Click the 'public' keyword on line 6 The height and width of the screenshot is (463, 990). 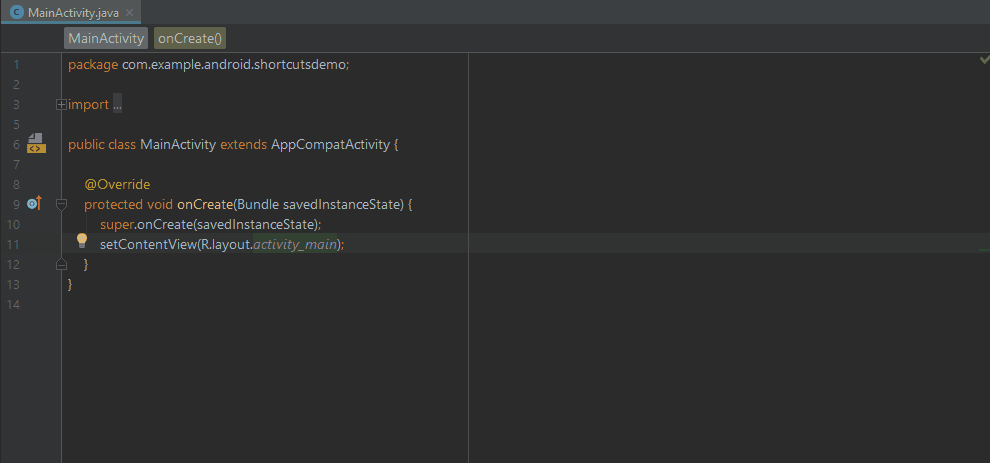(x=86, y=145)
